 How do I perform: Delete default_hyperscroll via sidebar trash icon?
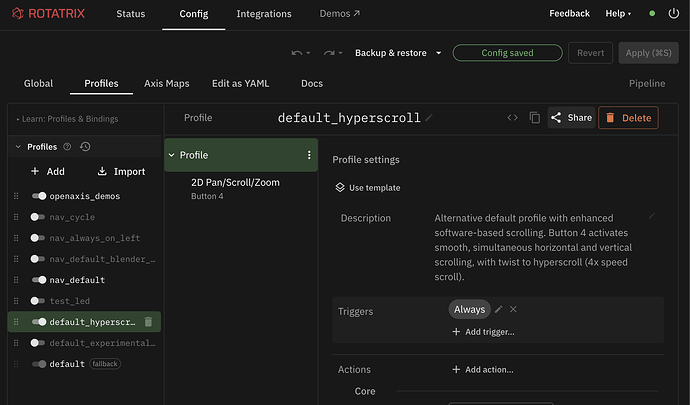pos(148,322)
